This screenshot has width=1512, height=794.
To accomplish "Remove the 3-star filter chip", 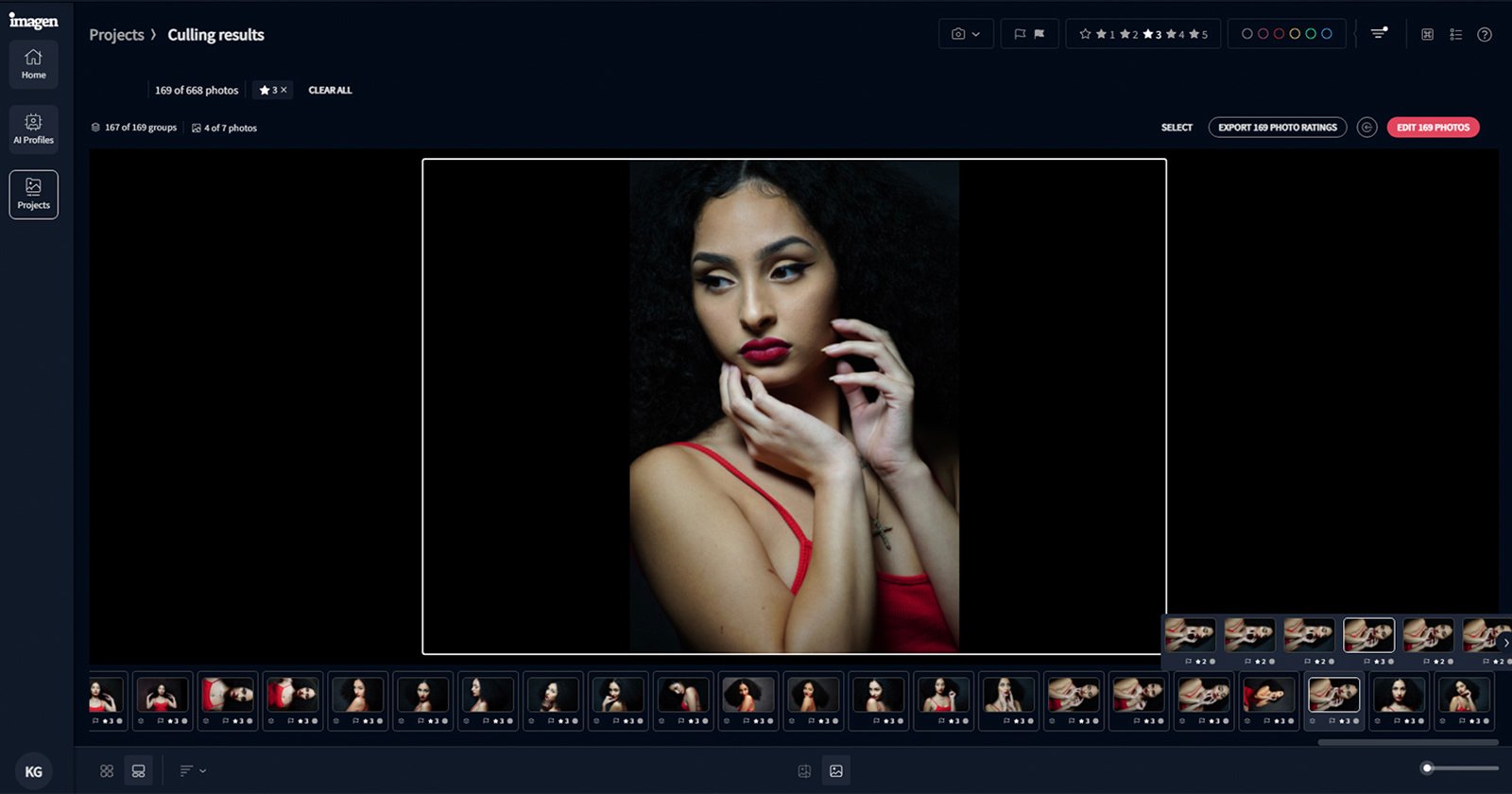I will tap(283, 90).
